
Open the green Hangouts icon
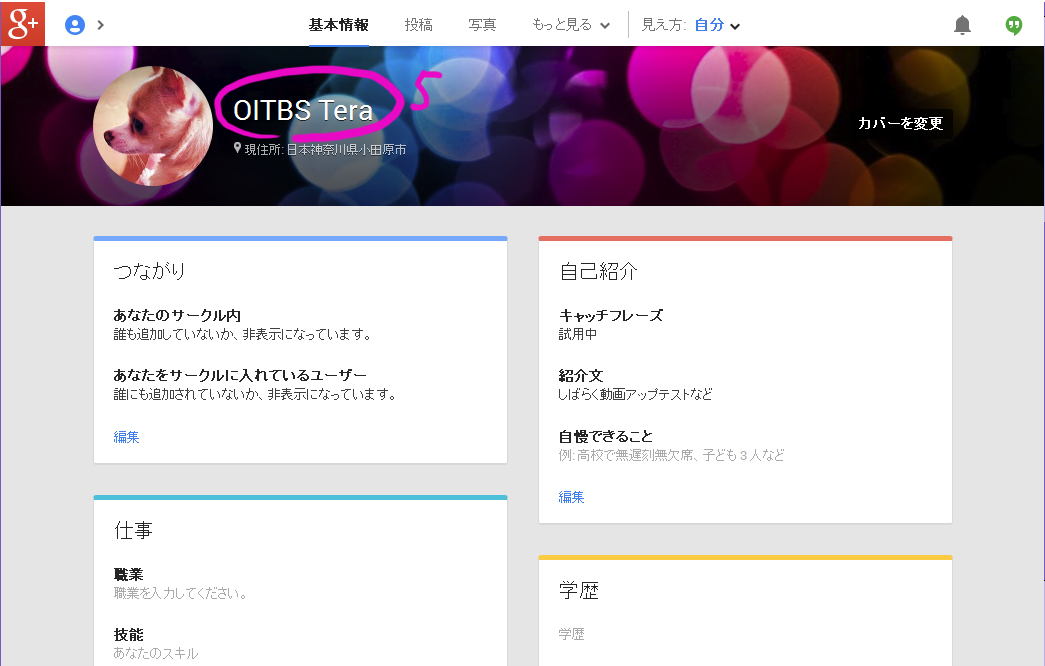click(1014, 25)
